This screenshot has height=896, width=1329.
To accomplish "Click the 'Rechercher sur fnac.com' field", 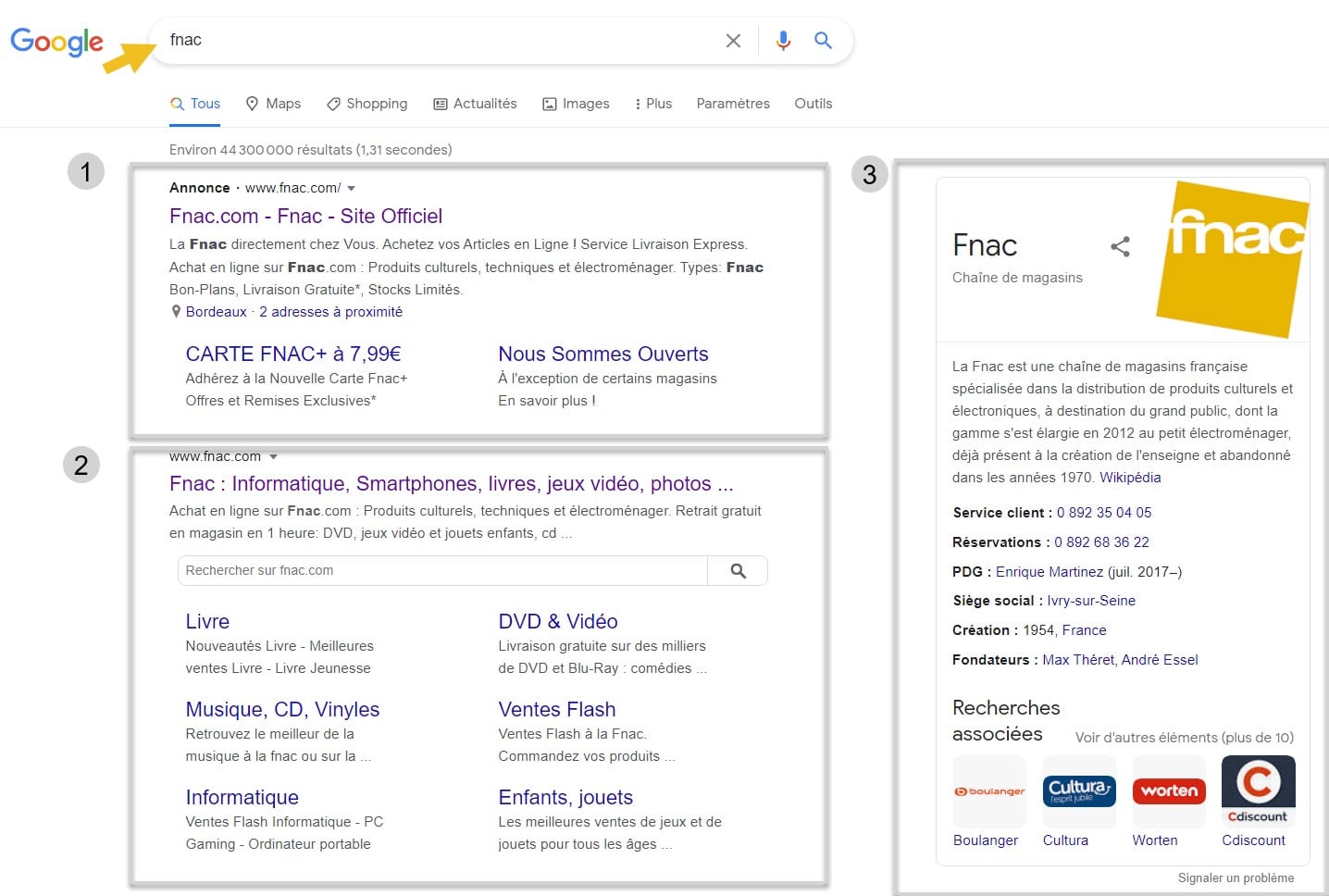I will click(442, 571).
